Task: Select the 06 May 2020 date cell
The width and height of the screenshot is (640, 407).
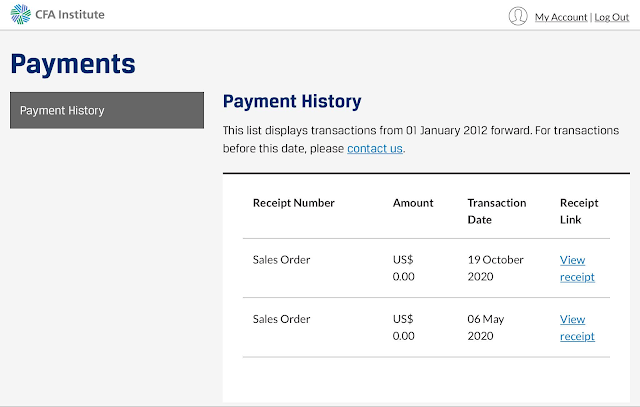Action: tap(489, 327)
